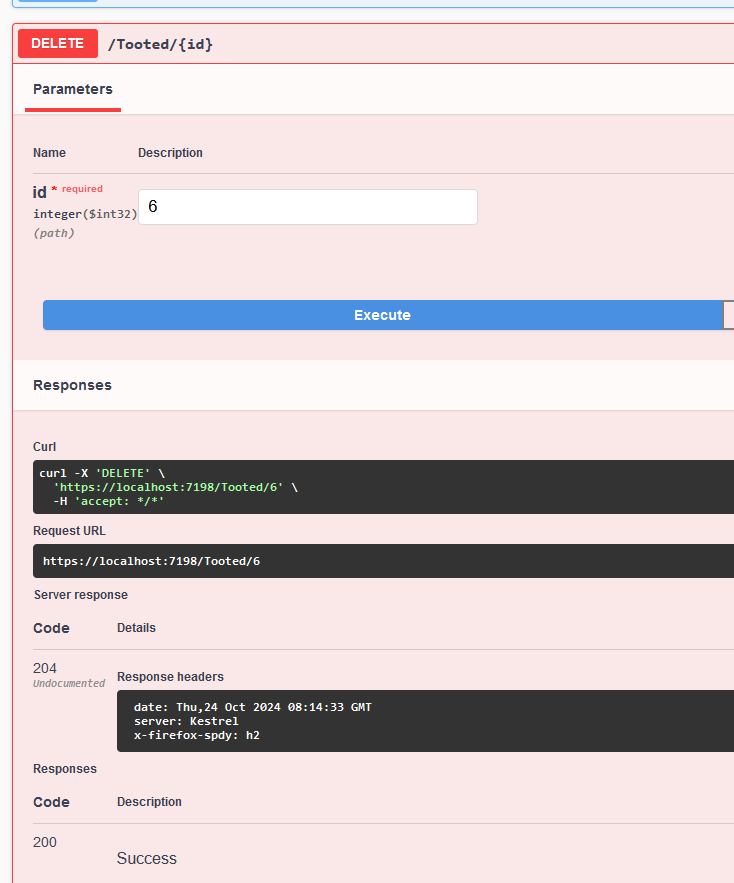Click the Success description text

(146, 858)
